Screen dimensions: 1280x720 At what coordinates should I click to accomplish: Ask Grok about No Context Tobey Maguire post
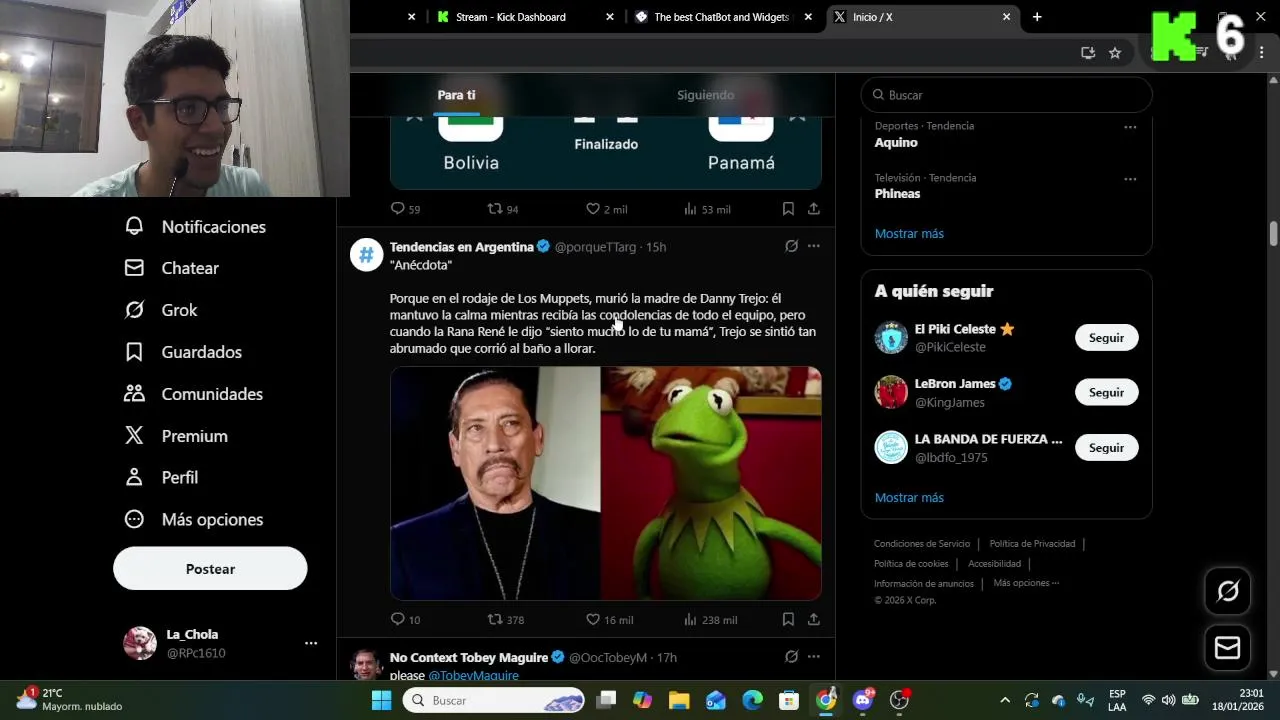click(x=791, y=657)
